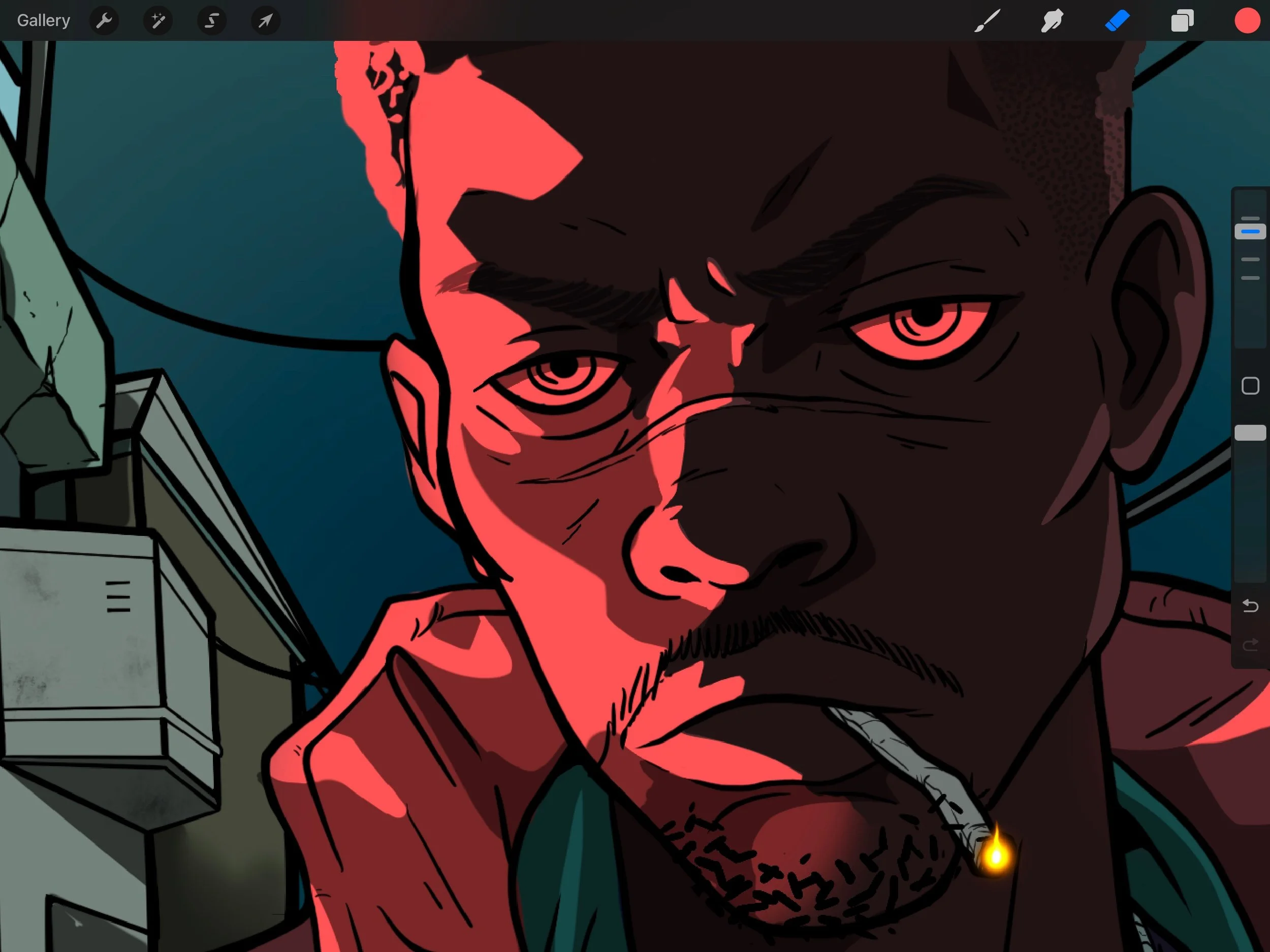Return to the Gallery
Screen dimensions: 1270x952
pyautogui.click(x=44, y=21)
